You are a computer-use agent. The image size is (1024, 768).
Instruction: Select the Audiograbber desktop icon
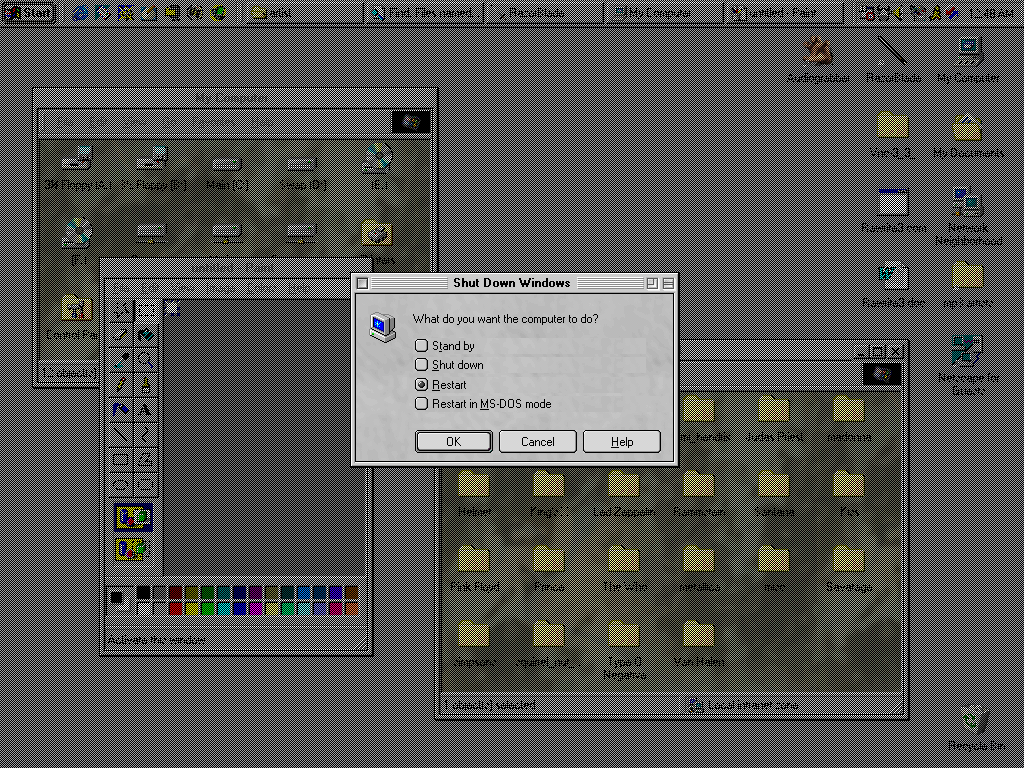(818, 60)
